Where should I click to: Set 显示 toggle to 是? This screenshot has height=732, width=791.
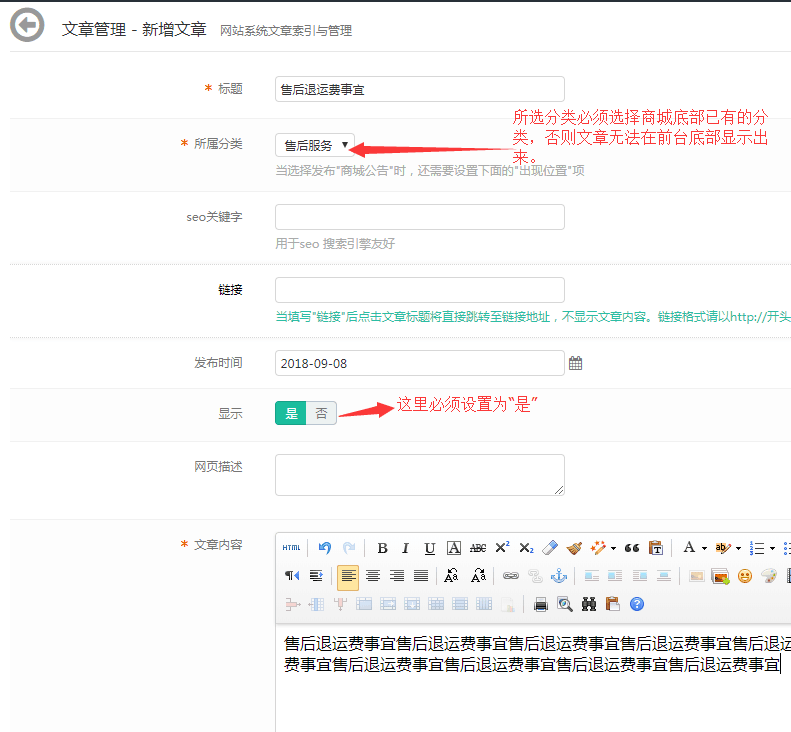(x=291, y=413)
